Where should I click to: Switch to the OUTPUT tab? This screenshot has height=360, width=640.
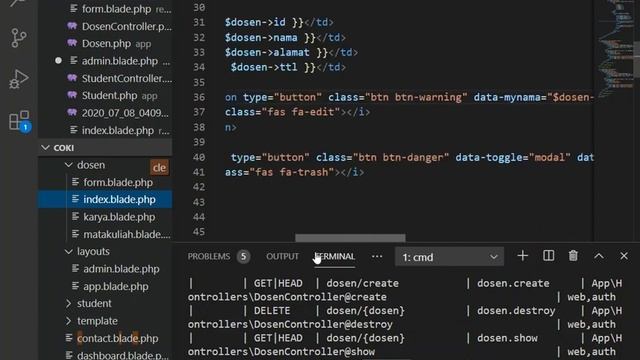(282, 257)
